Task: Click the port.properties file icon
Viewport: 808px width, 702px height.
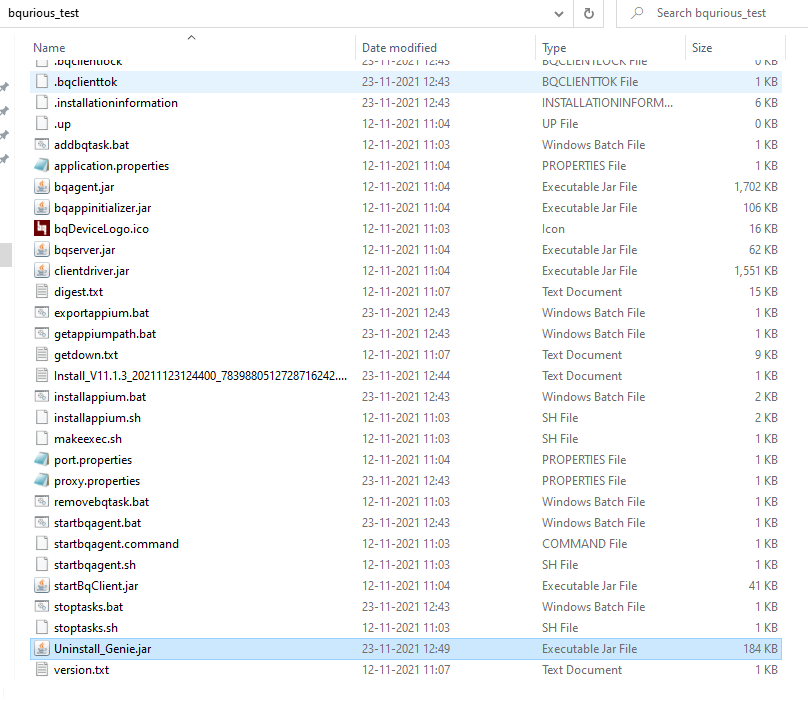Action: click(42, 459)
